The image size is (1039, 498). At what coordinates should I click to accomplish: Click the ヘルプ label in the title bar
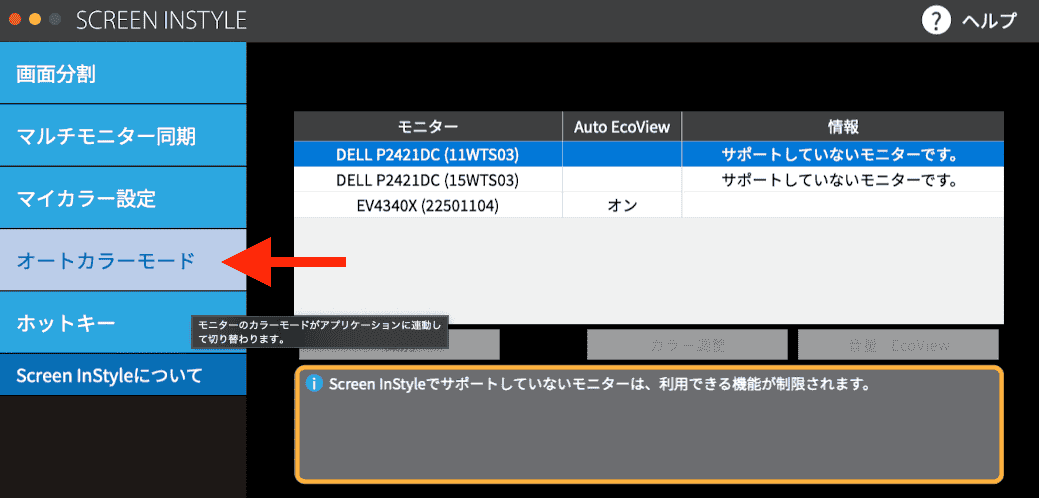(989, 21)
